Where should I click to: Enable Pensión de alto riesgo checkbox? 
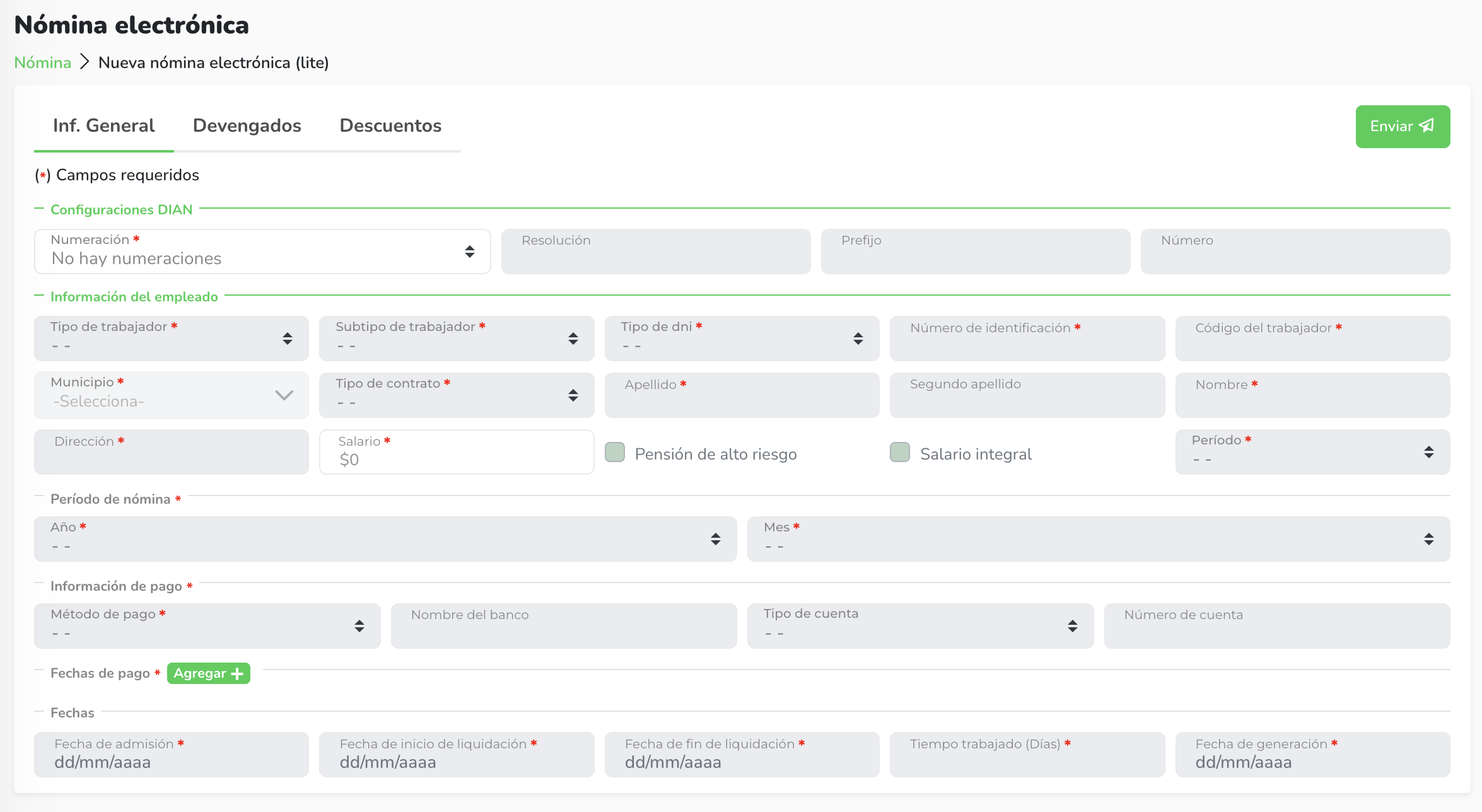click(x=615, y=452)
